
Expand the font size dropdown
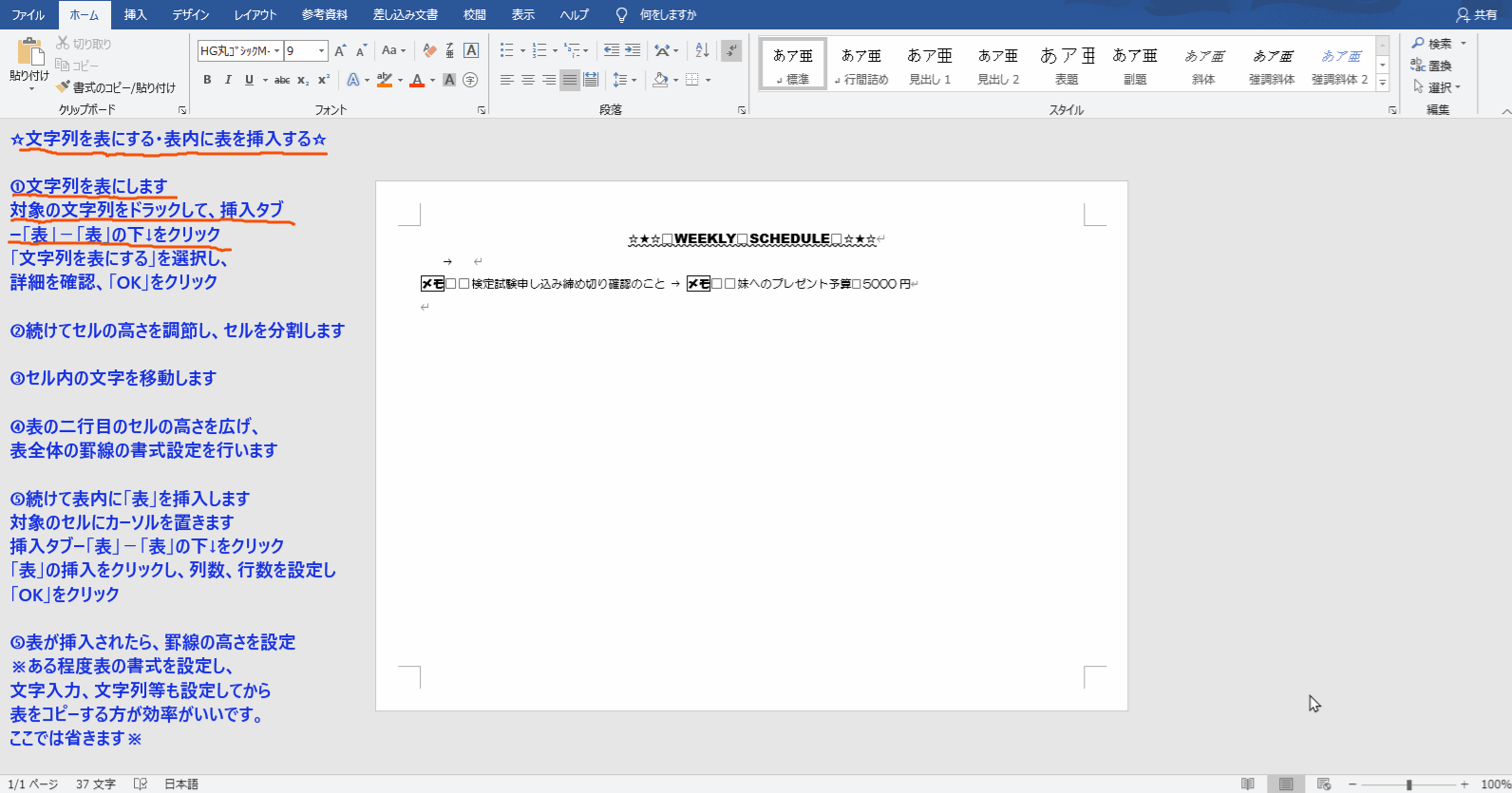pyautogui.click(x=322, y=50)
